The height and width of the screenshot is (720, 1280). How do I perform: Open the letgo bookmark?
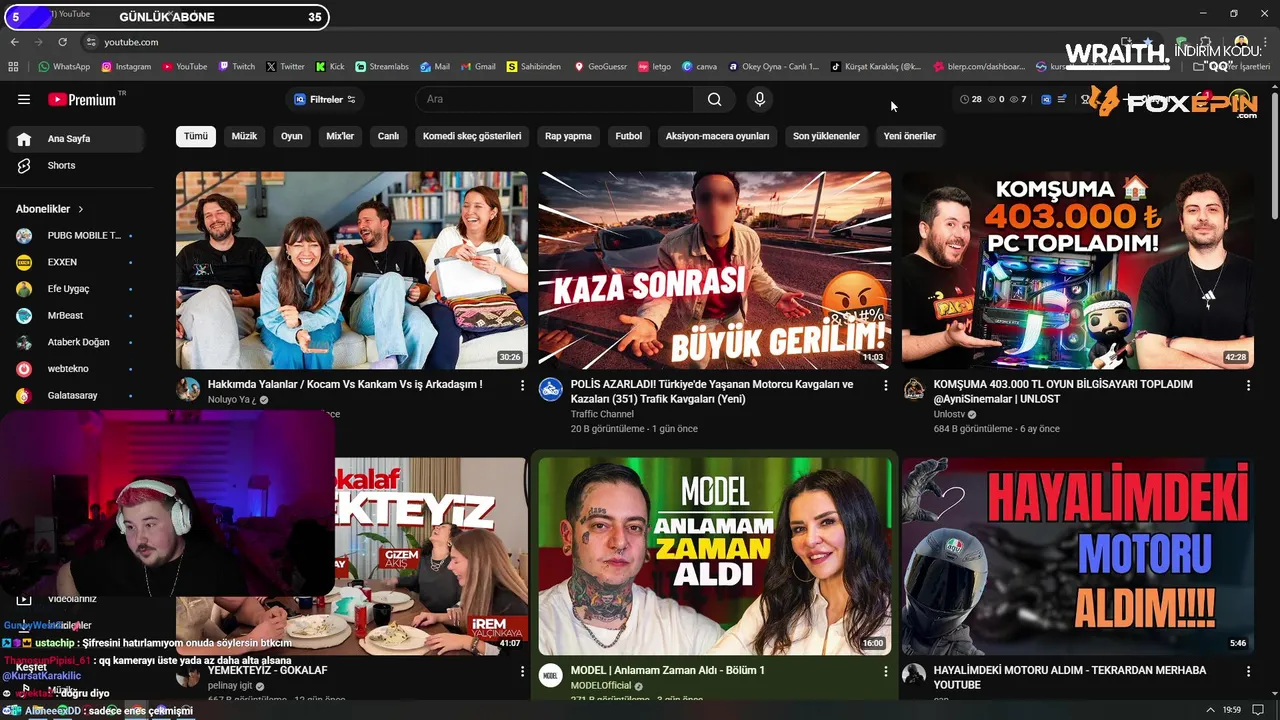click(654, 67)
